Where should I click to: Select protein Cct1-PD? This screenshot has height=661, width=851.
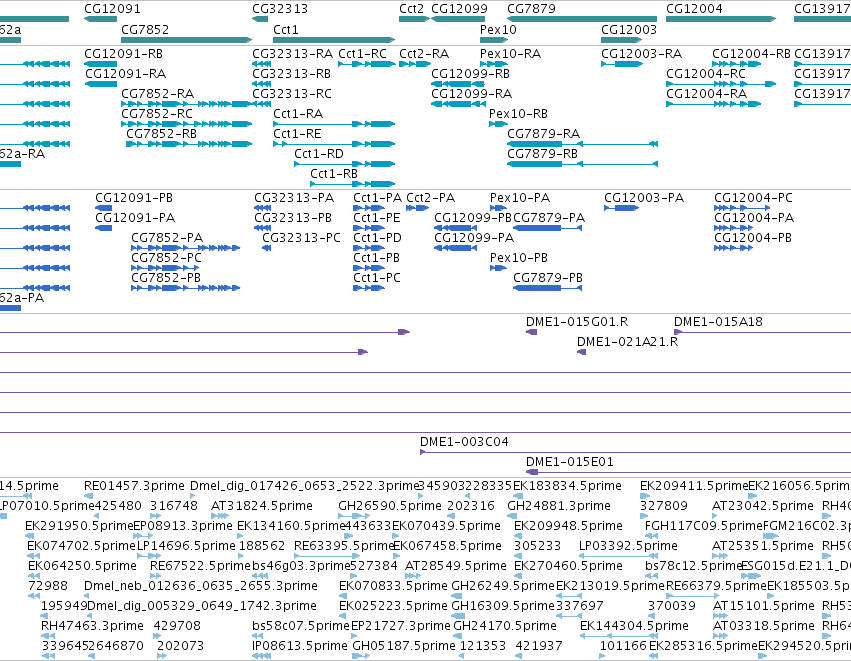point(377,238)
